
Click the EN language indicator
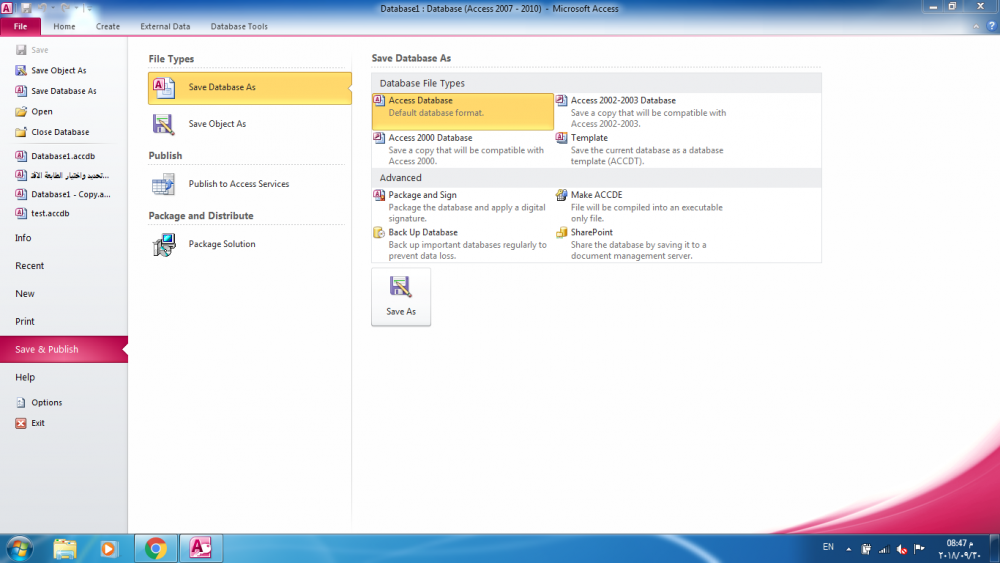[x=828, y=547]
